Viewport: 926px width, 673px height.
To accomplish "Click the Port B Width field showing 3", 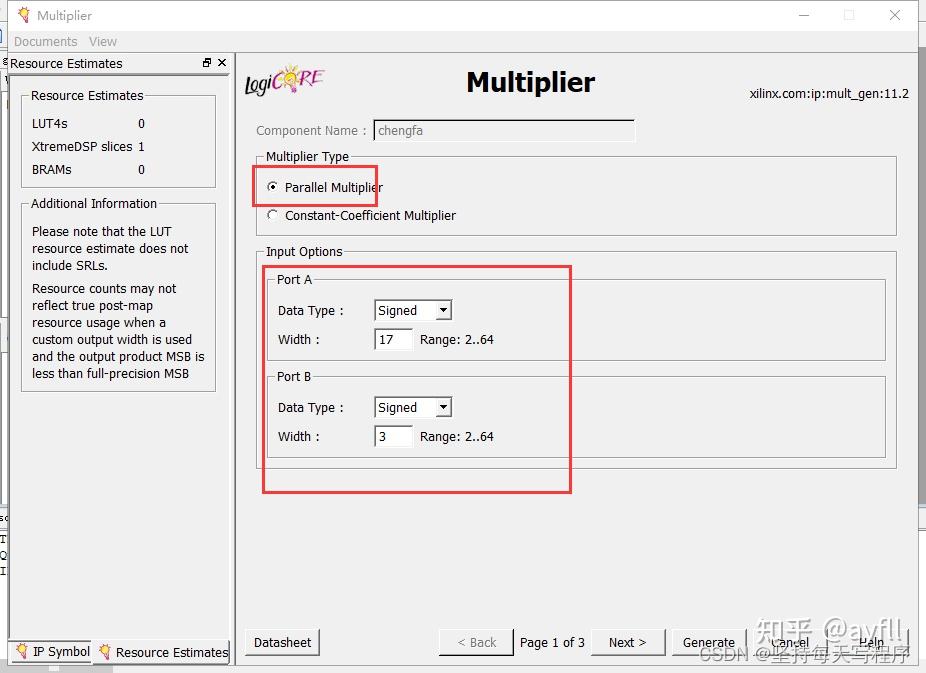I will tap(392, 436).
